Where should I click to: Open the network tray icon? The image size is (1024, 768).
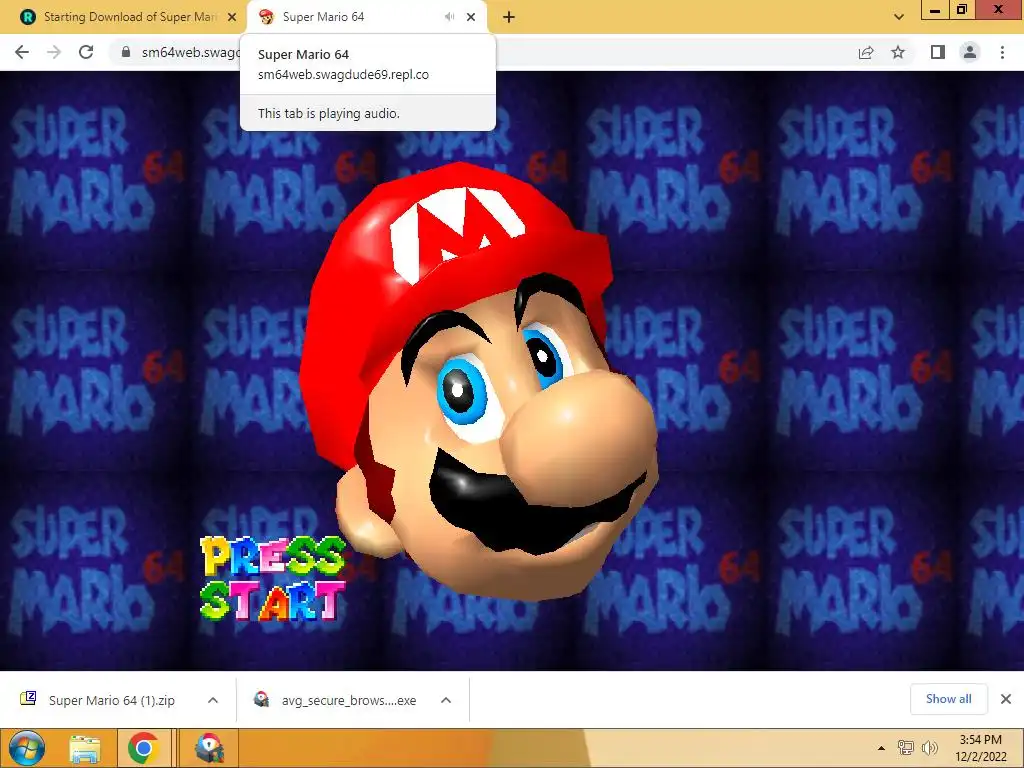pos(906,748)
